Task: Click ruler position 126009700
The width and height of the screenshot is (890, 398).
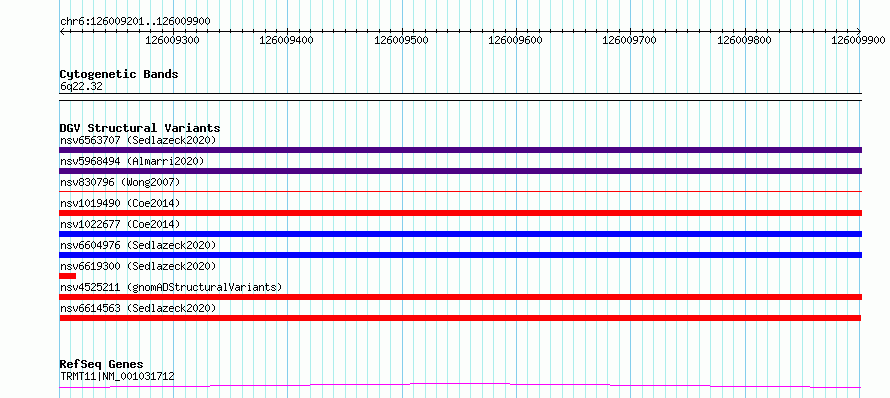Action: [629, 40]
